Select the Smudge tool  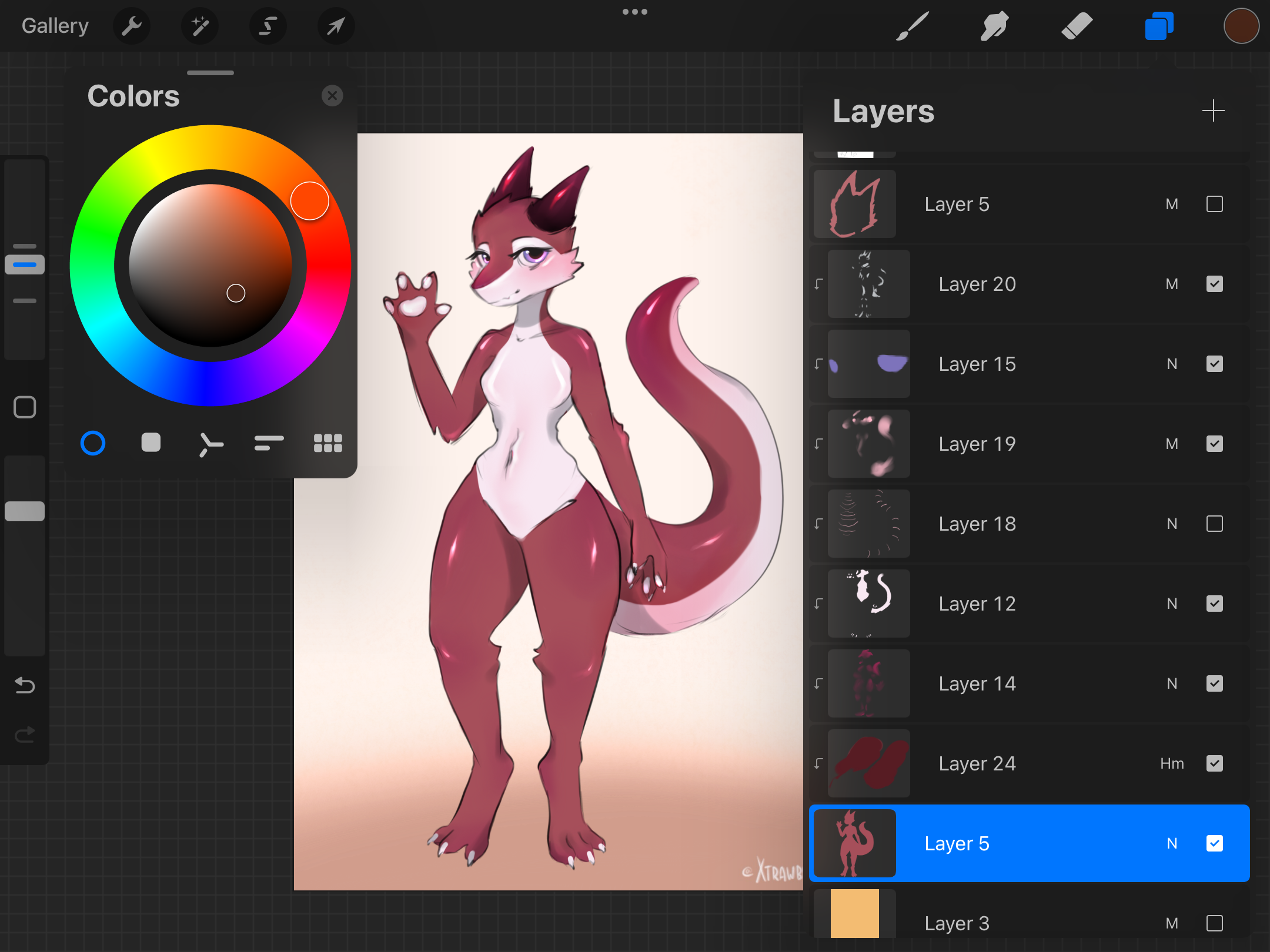(994, 26)
